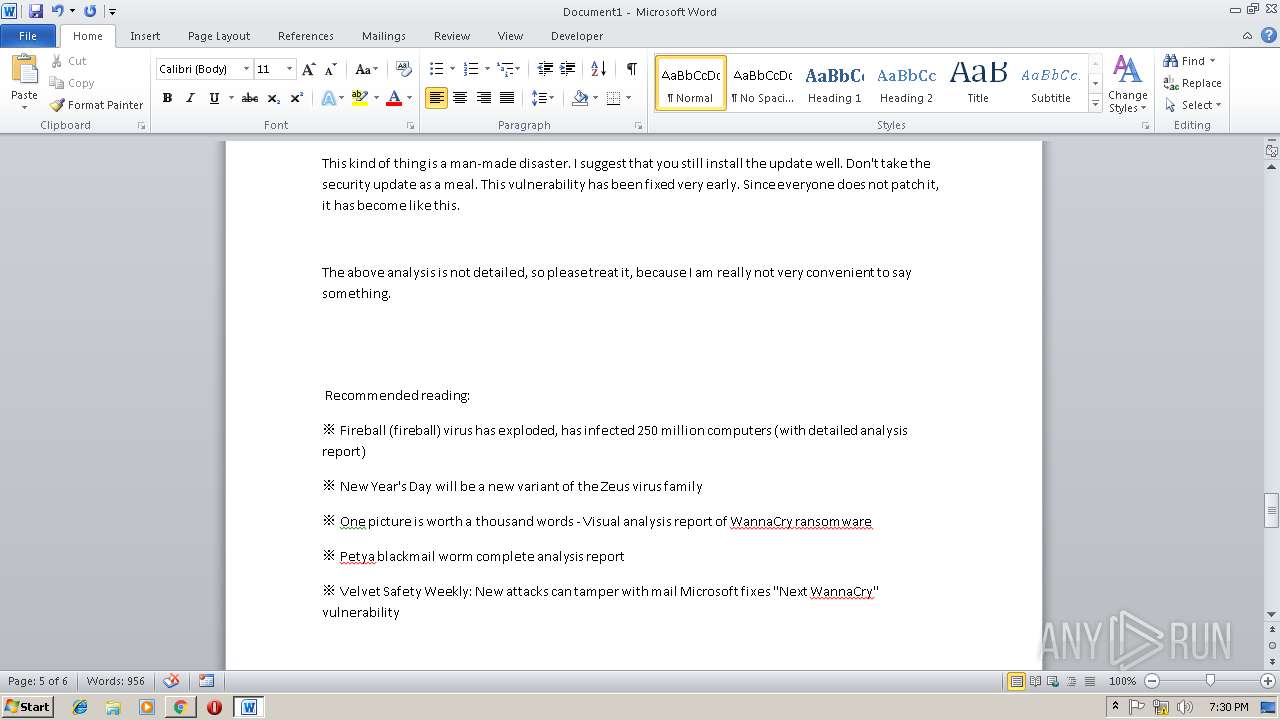Click the Windows Start button
The height and width of the screenshot is (720, 1280).
[x=28, y=706]
